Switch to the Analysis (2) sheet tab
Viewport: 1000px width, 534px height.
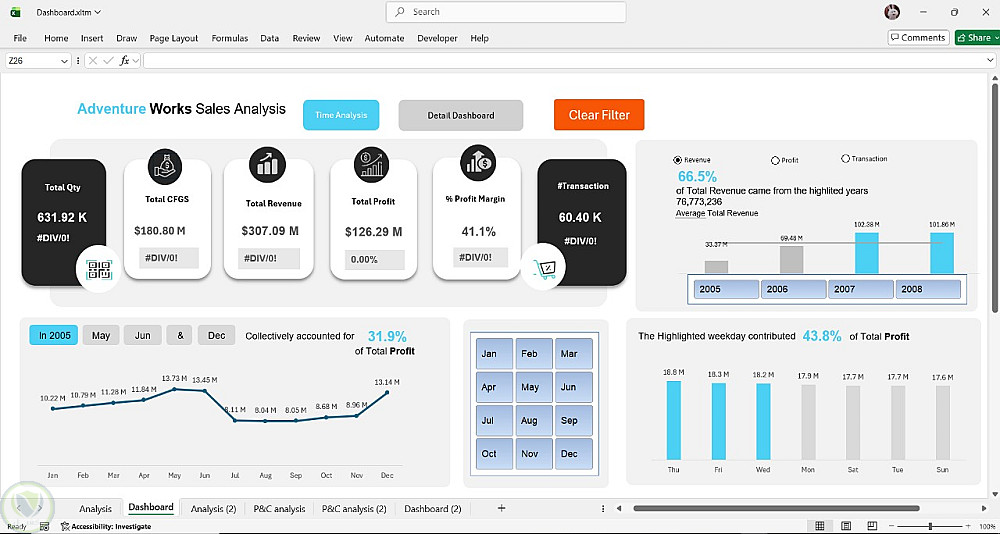(214, 508)
